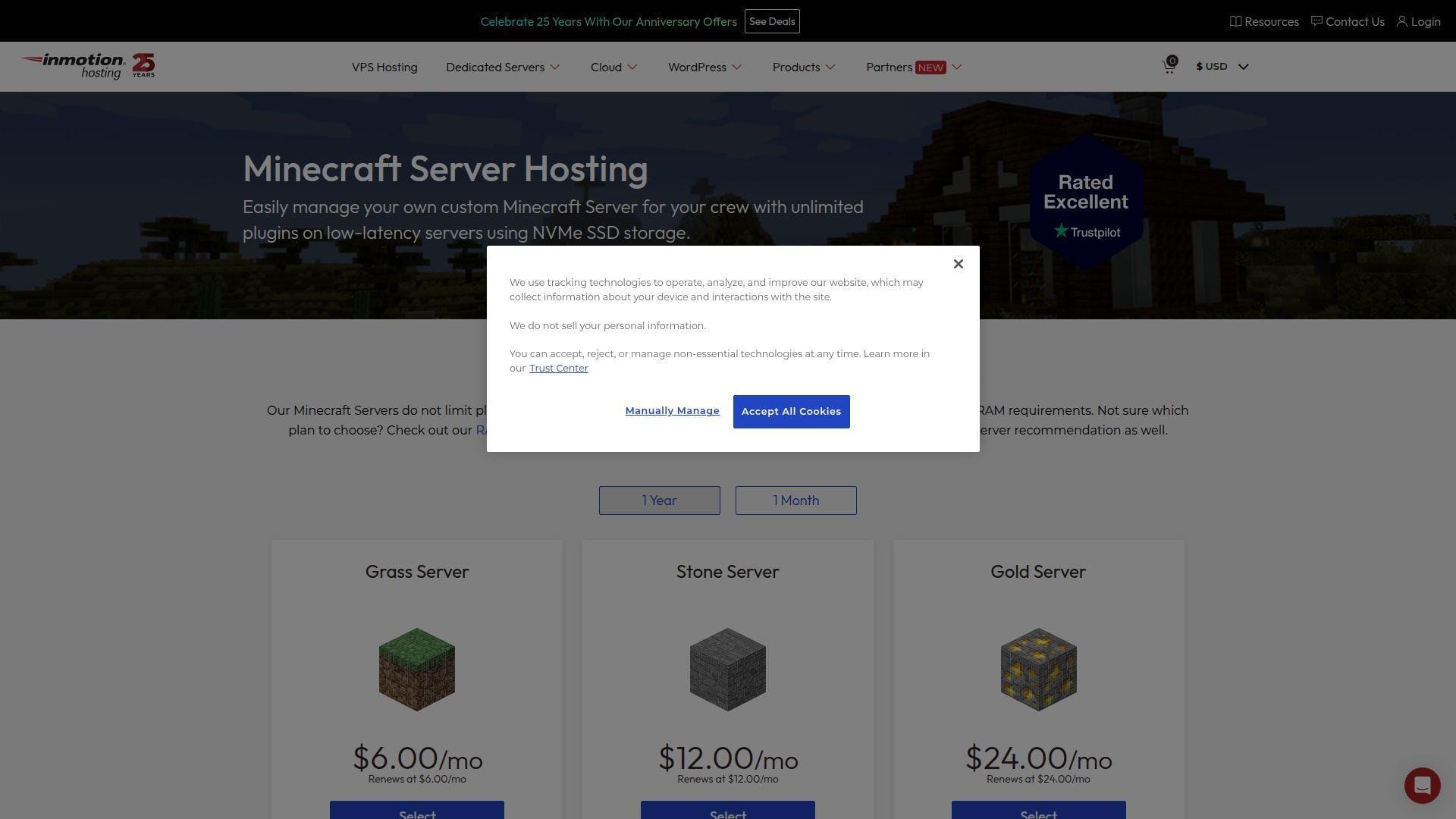Open the Trust Center link
Image resolution: width=1456 pixels, height=819 pixels.
[x=558, y=368]
